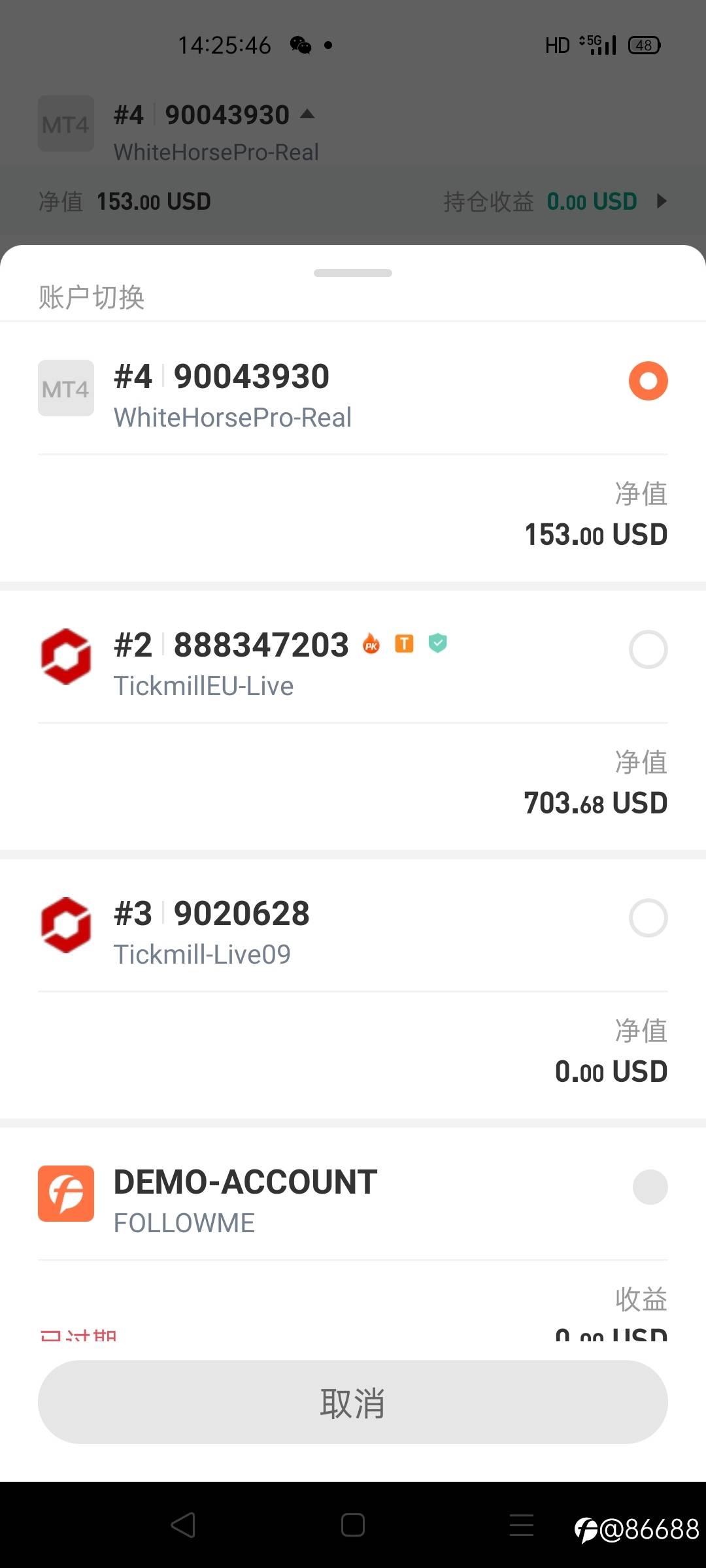Expand the position profit arrow next to 0.00 USD
The height and width of the screenshot is (1568, 706).
click(662, 201)
